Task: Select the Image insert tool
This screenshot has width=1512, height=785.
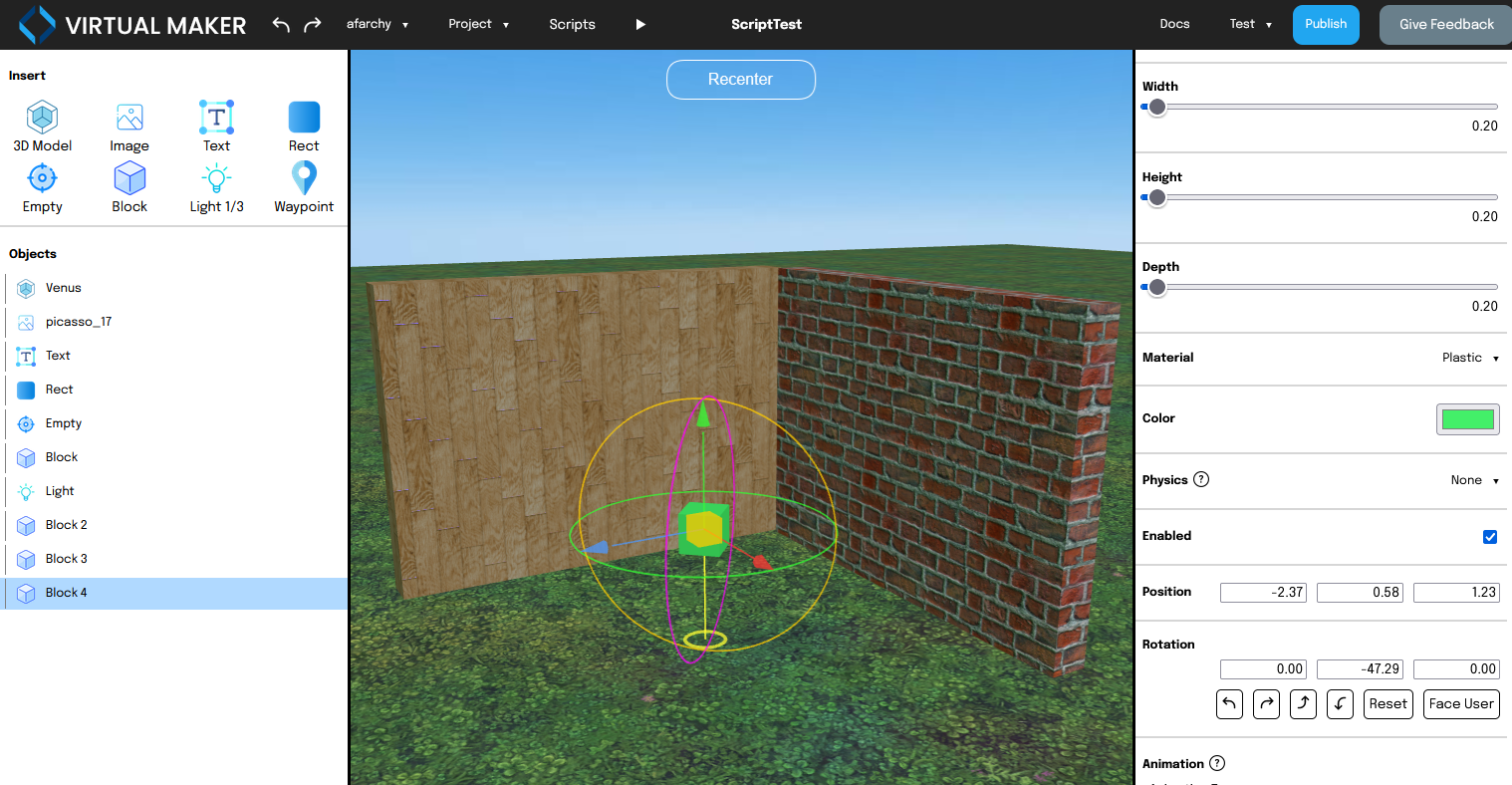Action: pos(129,126)
